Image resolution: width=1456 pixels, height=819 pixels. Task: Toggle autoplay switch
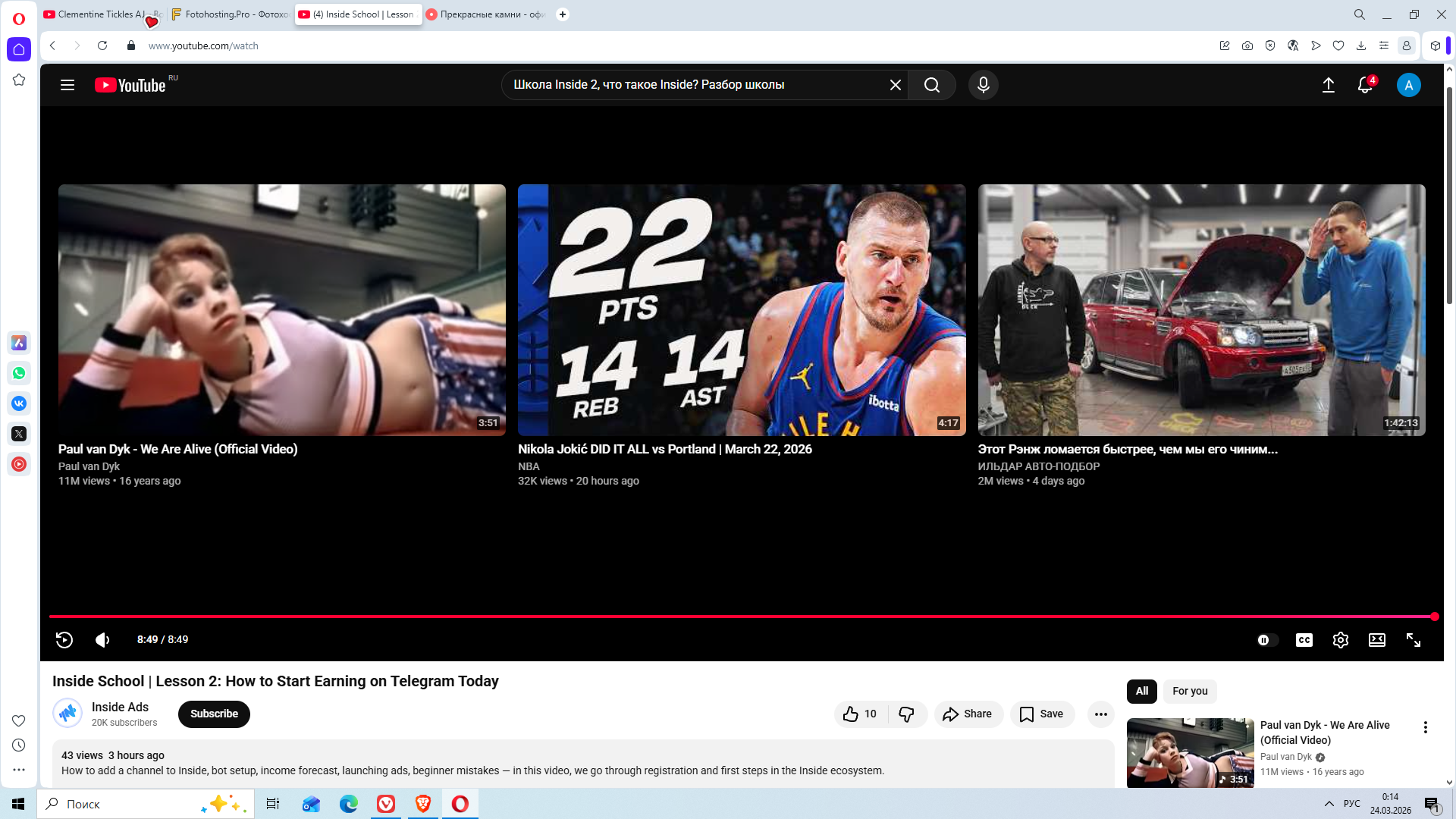coord(1267,640)
